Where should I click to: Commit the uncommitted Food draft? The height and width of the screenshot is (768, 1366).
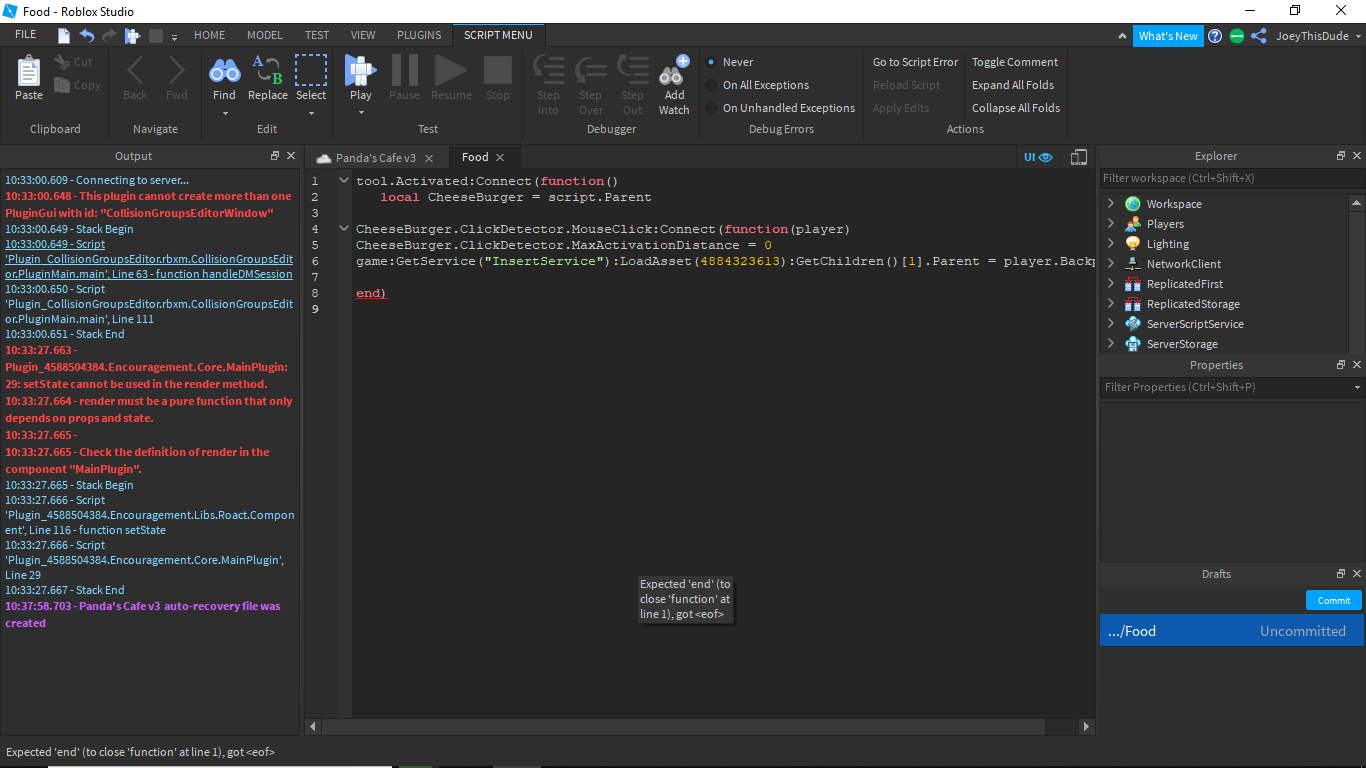(1333, 600)
